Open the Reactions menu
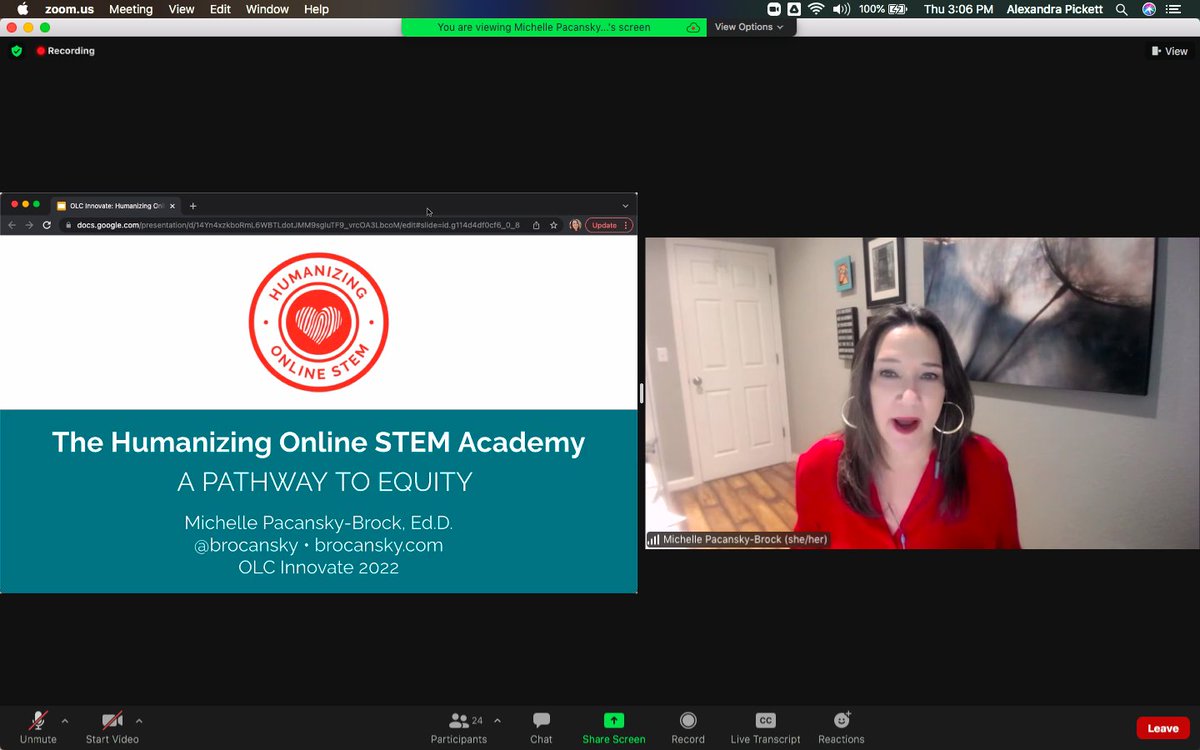Image resolution: width=1200 pixels, height=750 pixels. click(841, 727)
